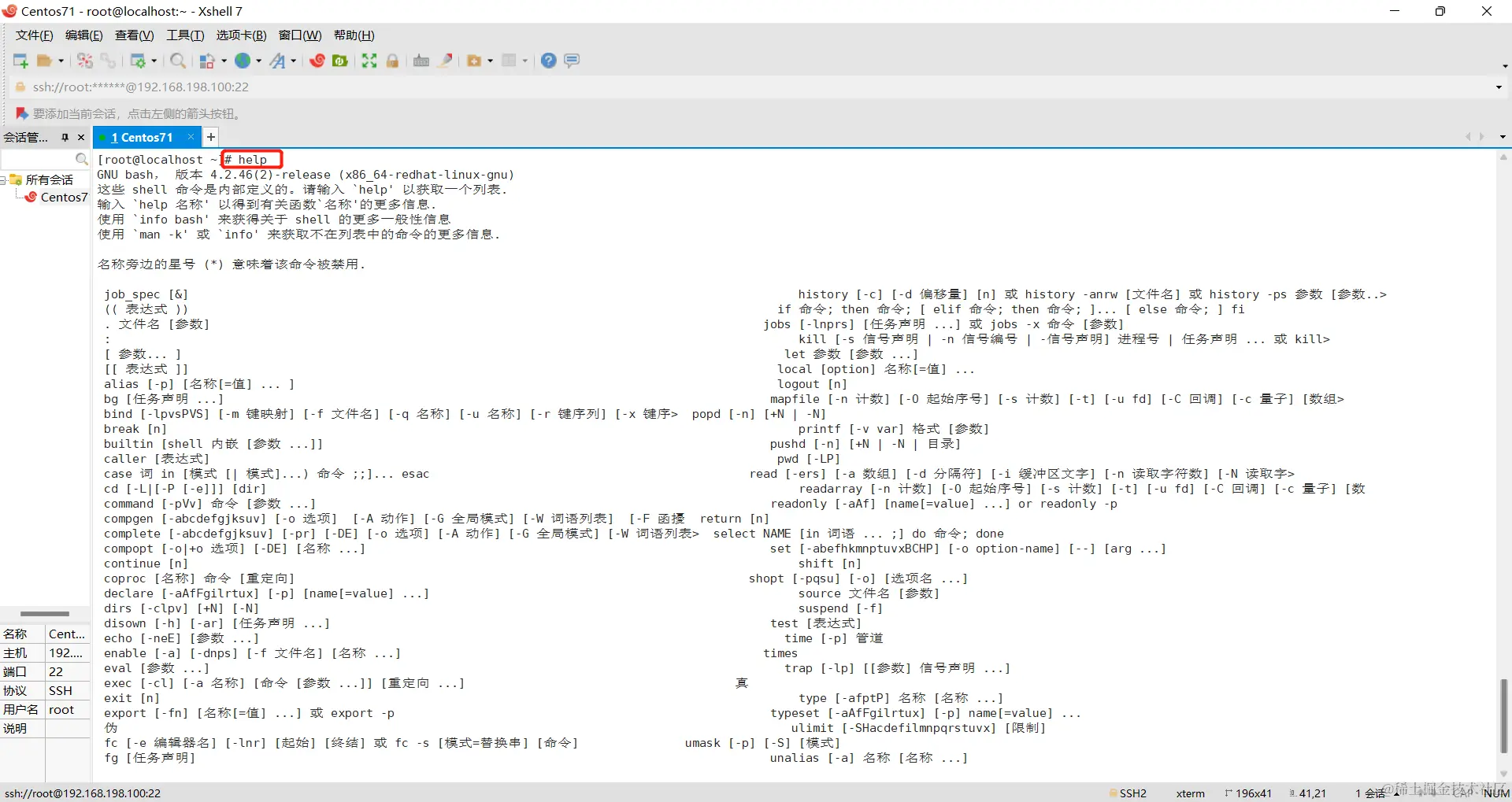Click the terminal scrollbar up arrow
The height and width of the screenshot is (802, 1512).
click(1503, 157)
